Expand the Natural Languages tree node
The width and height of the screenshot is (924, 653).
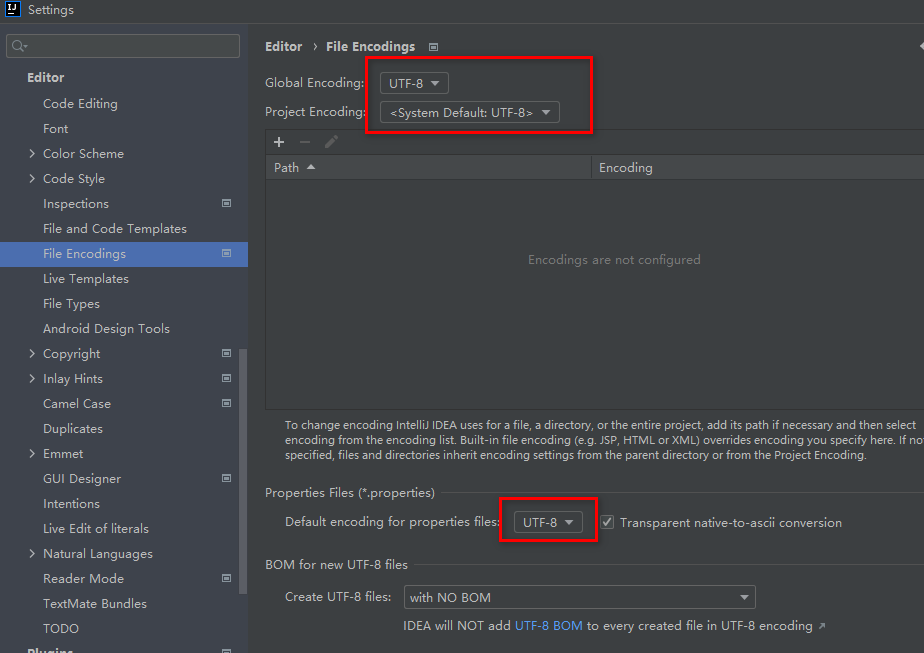32,554
